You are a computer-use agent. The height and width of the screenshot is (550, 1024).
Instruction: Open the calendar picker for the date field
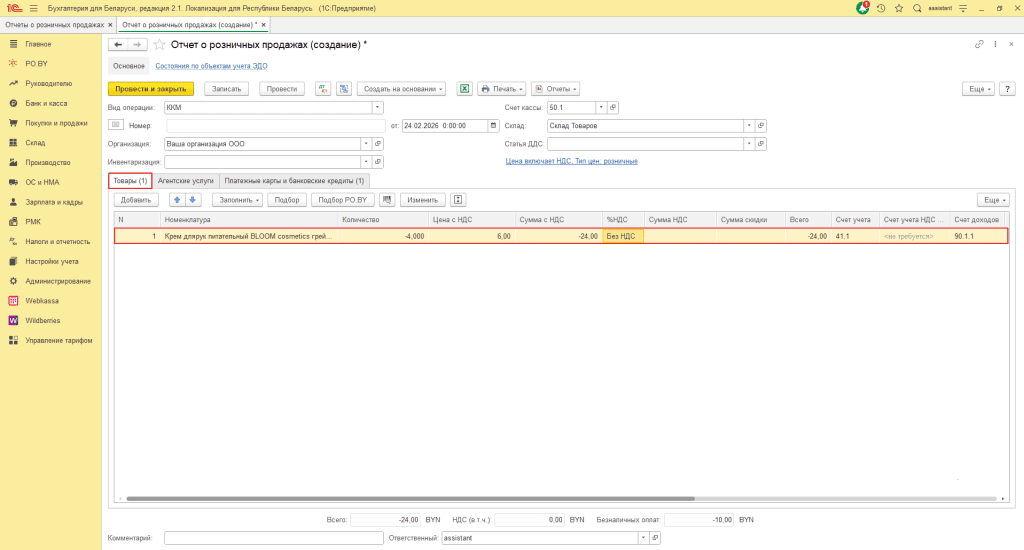[493, 126]
